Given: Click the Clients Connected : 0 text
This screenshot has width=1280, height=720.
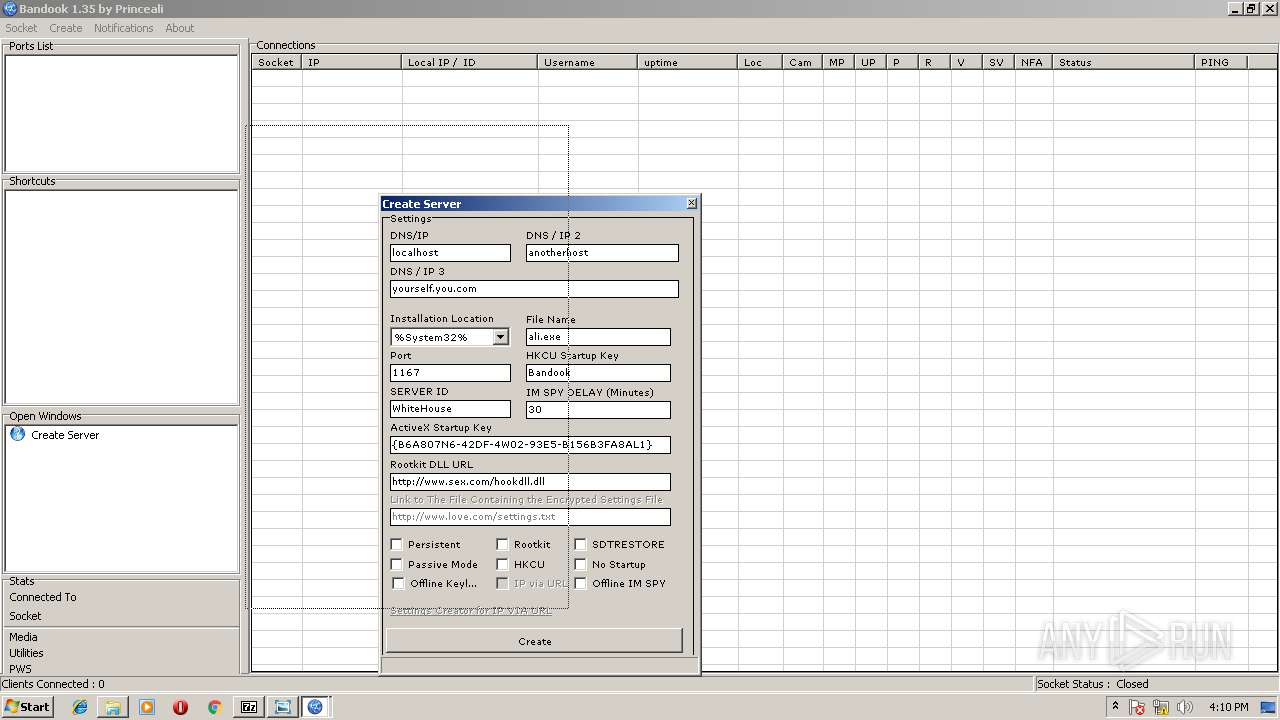Looking at the screenshot, I should (x=53, y=684).
